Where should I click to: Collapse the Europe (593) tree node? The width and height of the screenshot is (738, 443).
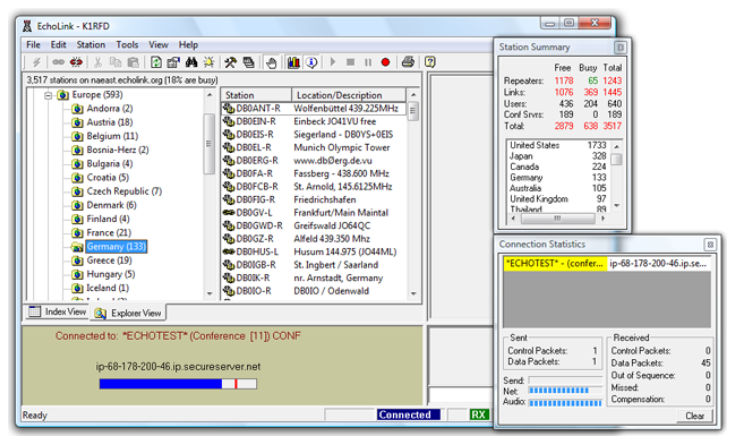click(x=48, y=96)
